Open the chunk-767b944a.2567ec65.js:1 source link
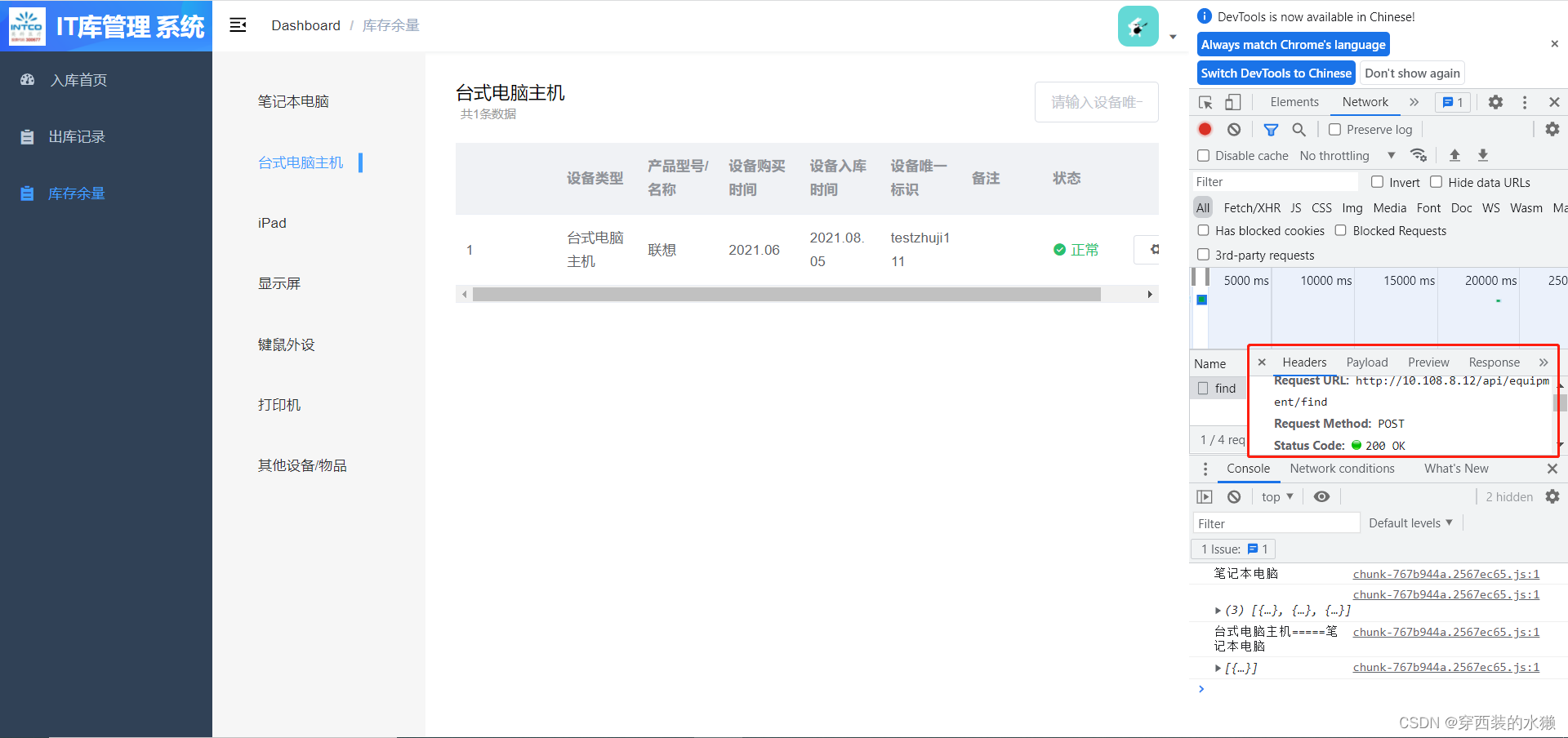 point(1445,574)
